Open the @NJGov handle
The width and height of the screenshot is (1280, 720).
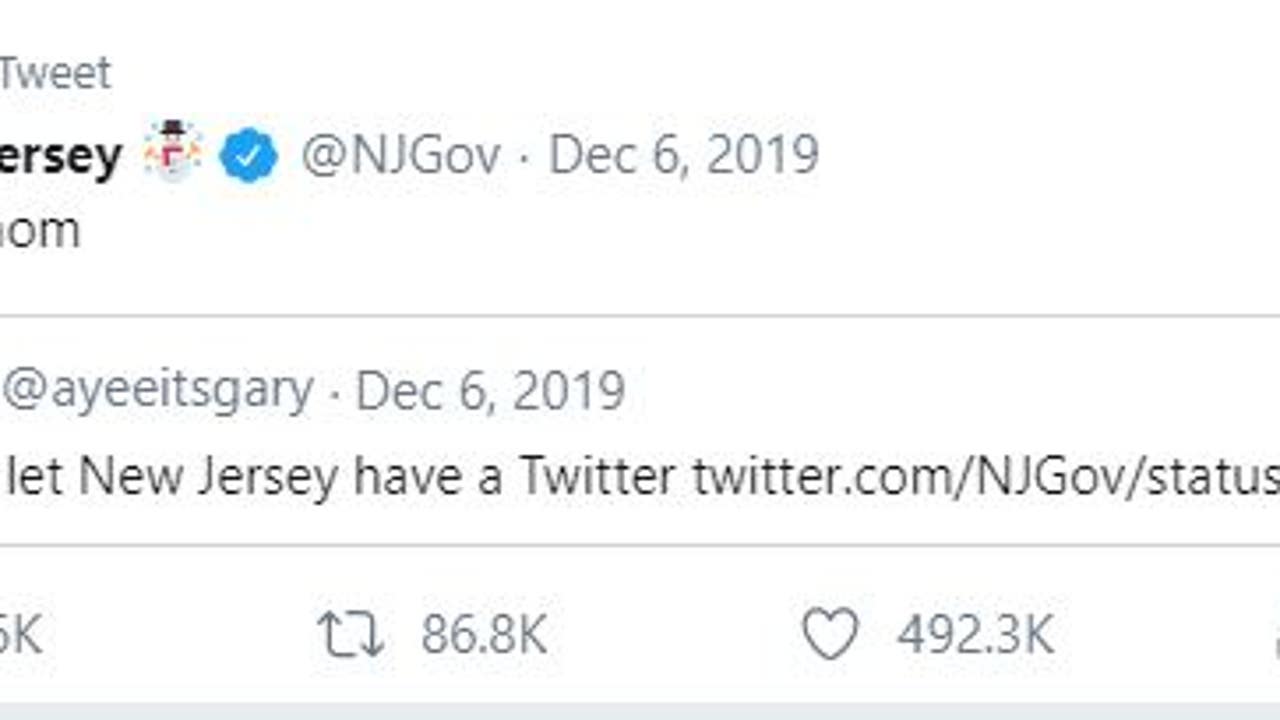coord(400,156)
